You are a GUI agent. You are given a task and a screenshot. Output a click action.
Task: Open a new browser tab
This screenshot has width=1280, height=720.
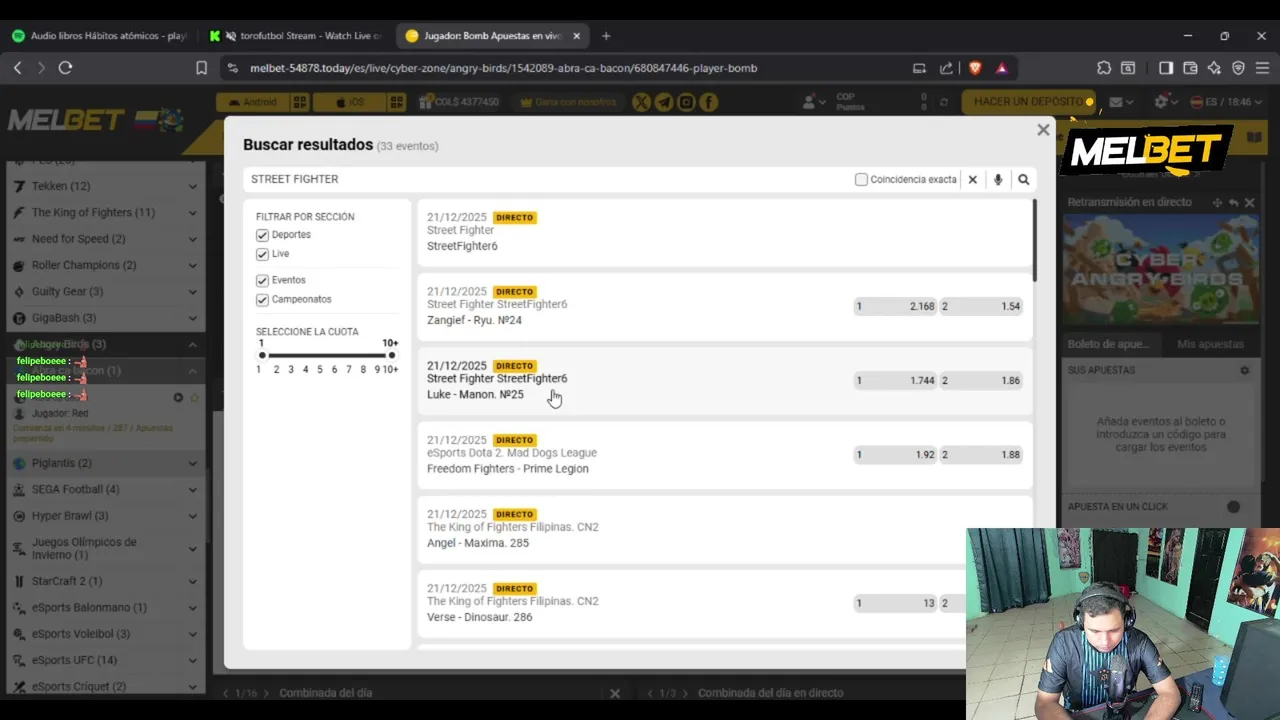click(606, 36)
